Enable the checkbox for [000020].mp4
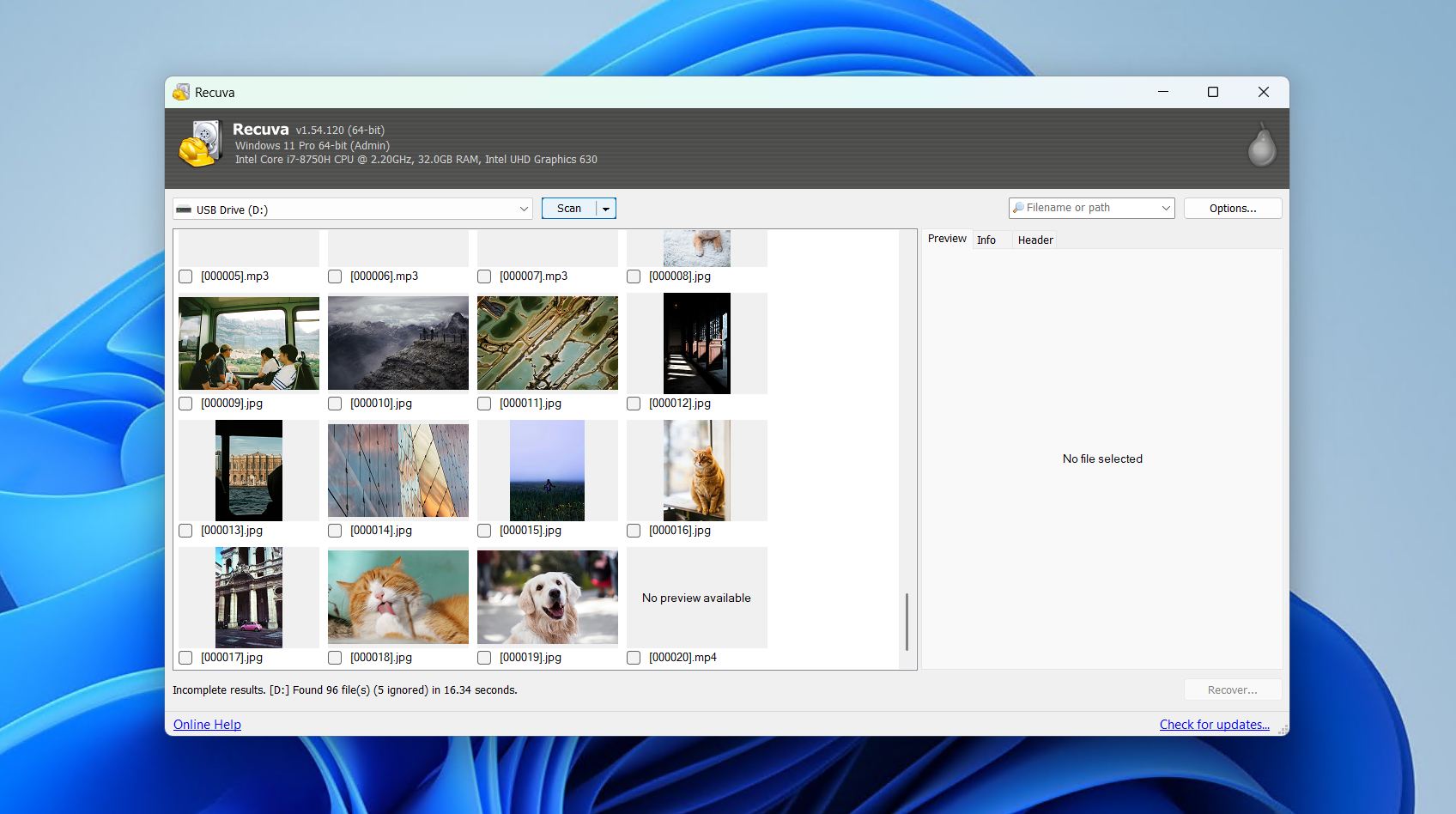Image resolution: width=1456 pixels, height=814 pixels. pyautogui.click(x=634, y=658)
